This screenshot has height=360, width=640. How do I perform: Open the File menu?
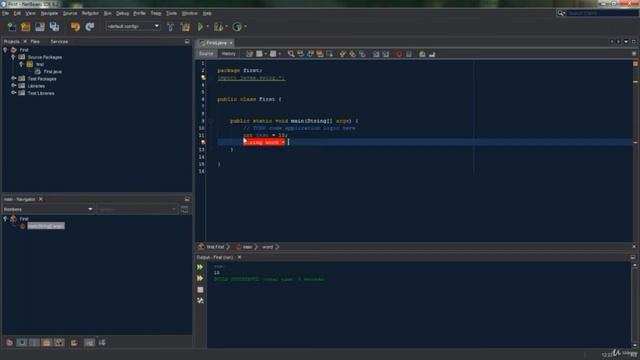(5, 13)
